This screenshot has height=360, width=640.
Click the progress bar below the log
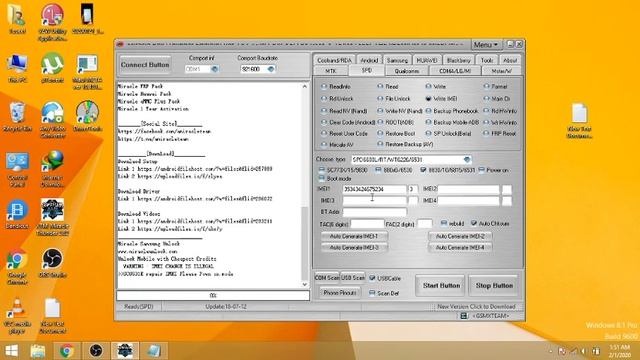tap(213, 295)
